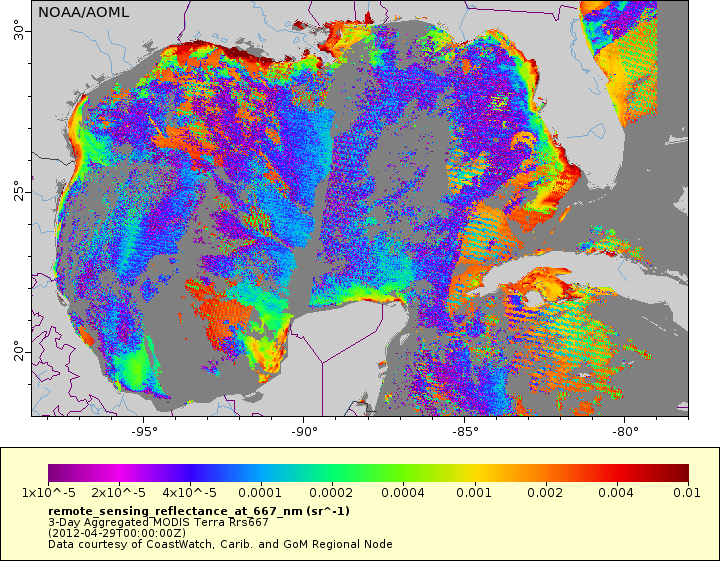720x561 pixels.
Task: Click the 2x10^-5 color scale label
Action: (118, 493)
